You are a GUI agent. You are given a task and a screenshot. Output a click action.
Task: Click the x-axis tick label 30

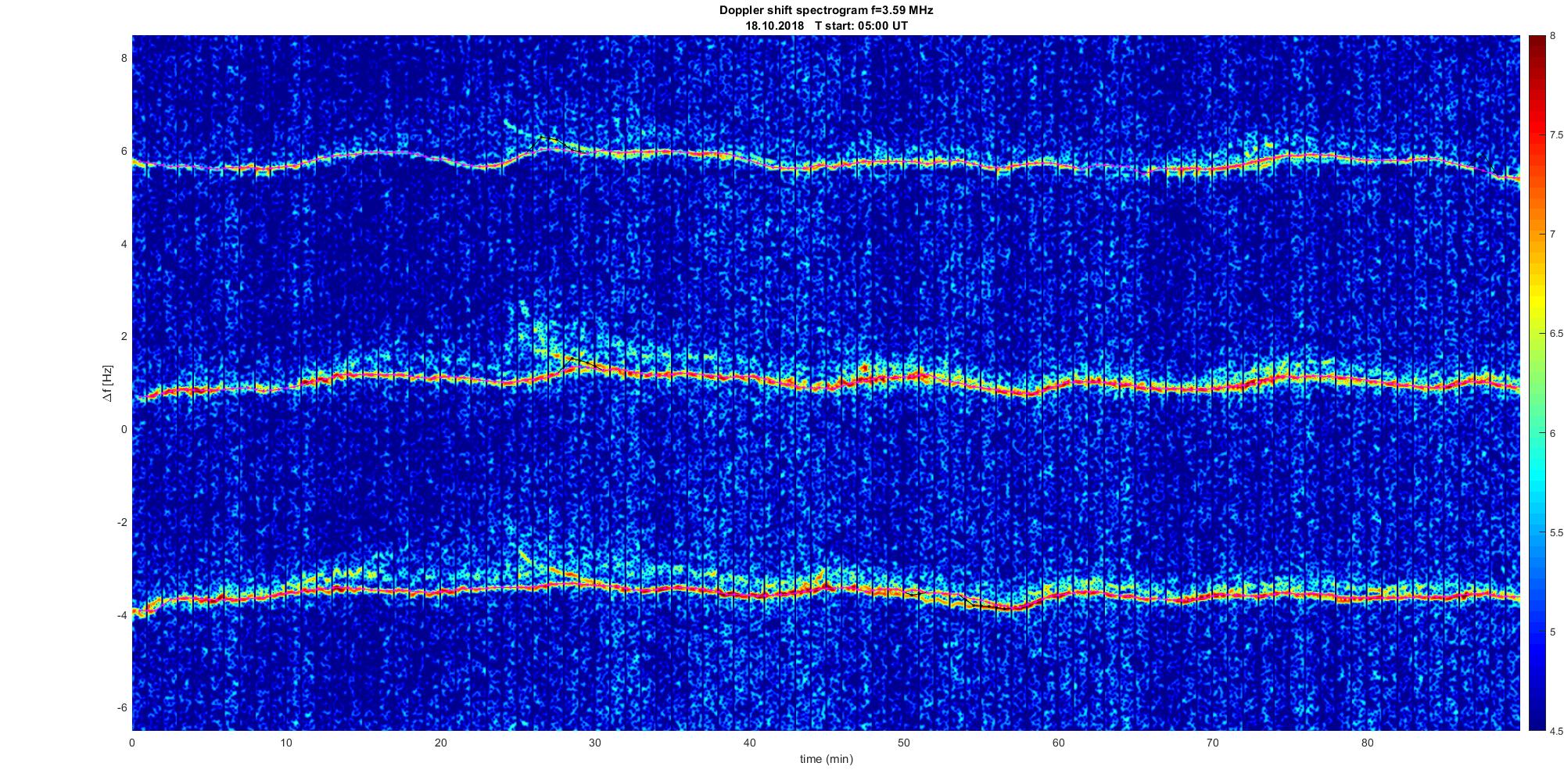click(x=595, y=743)
